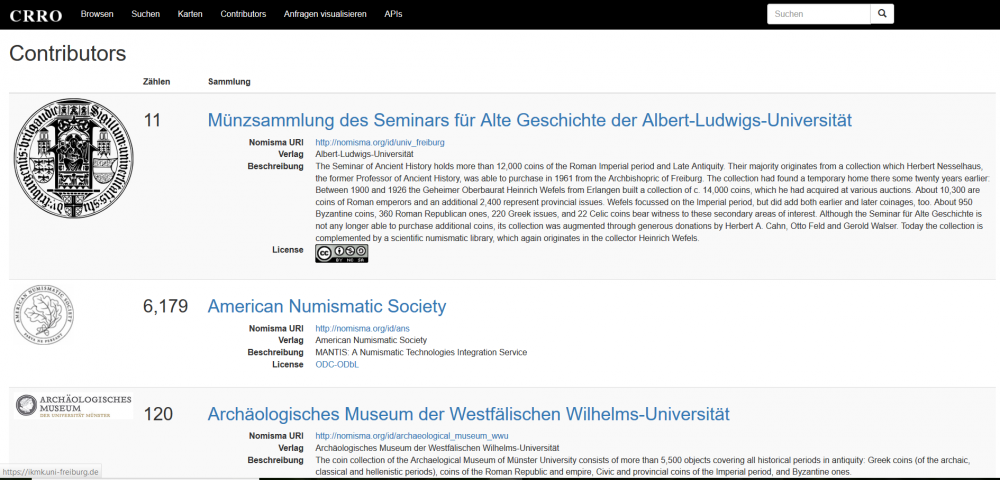Image resolution: width=1000 pixels, height=480 pixels.
Task: Focus the Suchen search input field
Action: point(817,14)
